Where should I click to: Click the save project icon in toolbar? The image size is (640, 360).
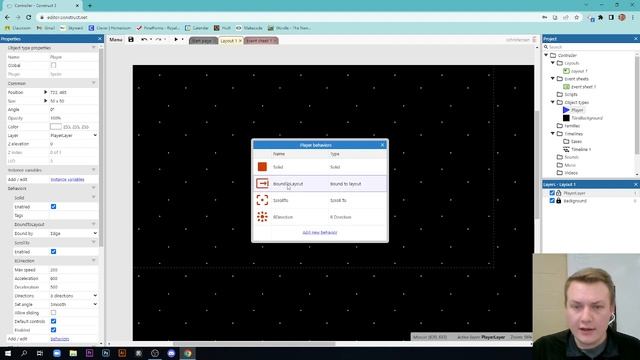[x=131, y=40]
